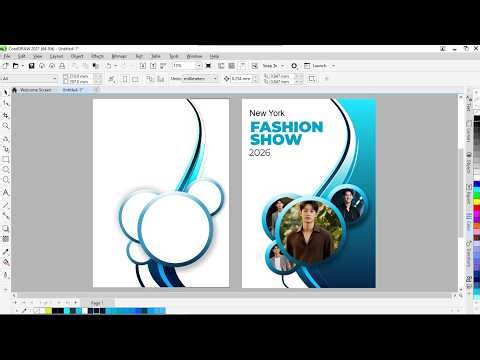Select the Artistic Media tool
Image resolution: width=480 pixels, height=360 pixels.
tap(6, 149)
